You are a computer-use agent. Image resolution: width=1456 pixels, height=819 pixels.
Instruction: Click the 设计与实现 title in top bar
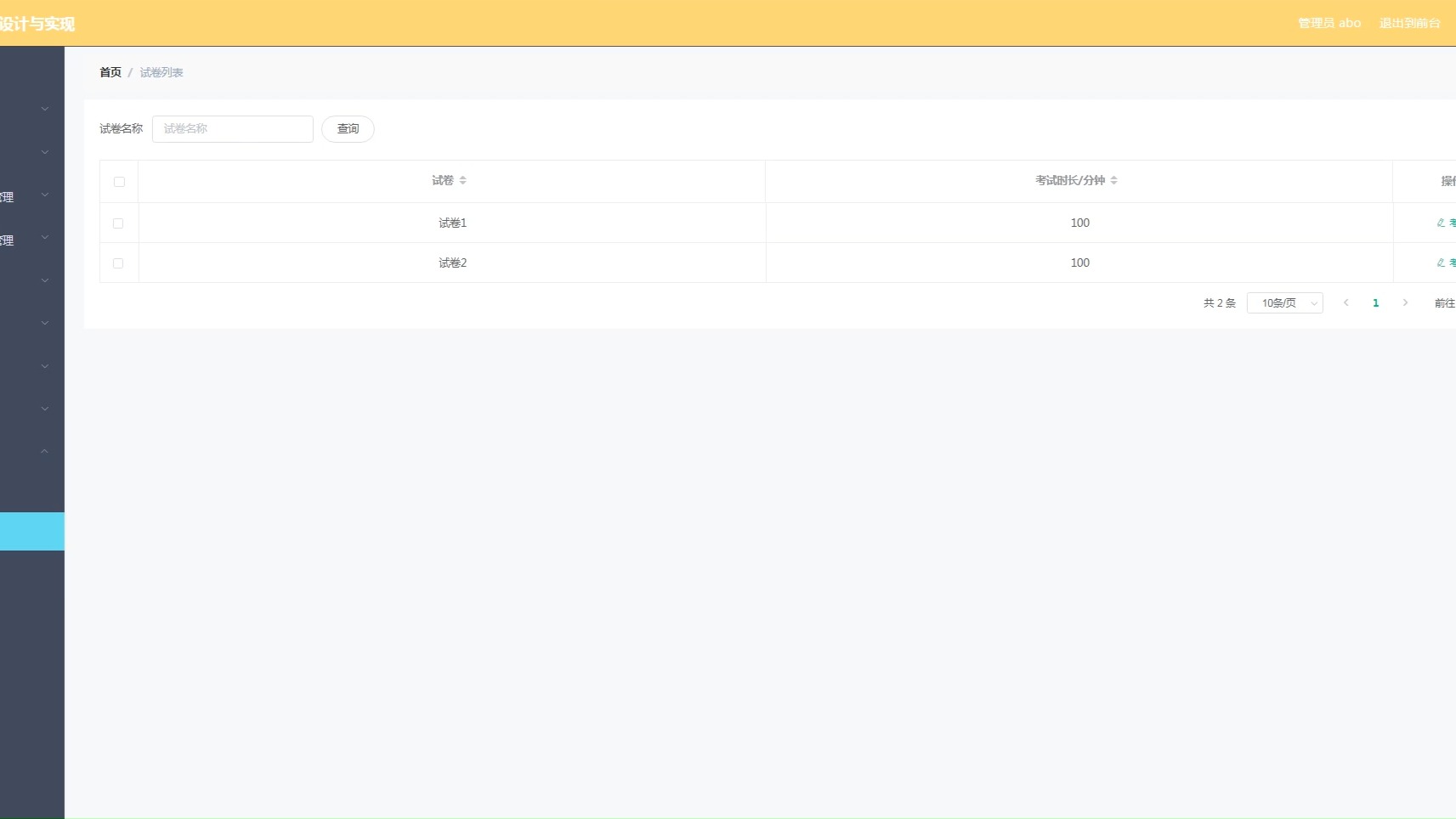37,24
